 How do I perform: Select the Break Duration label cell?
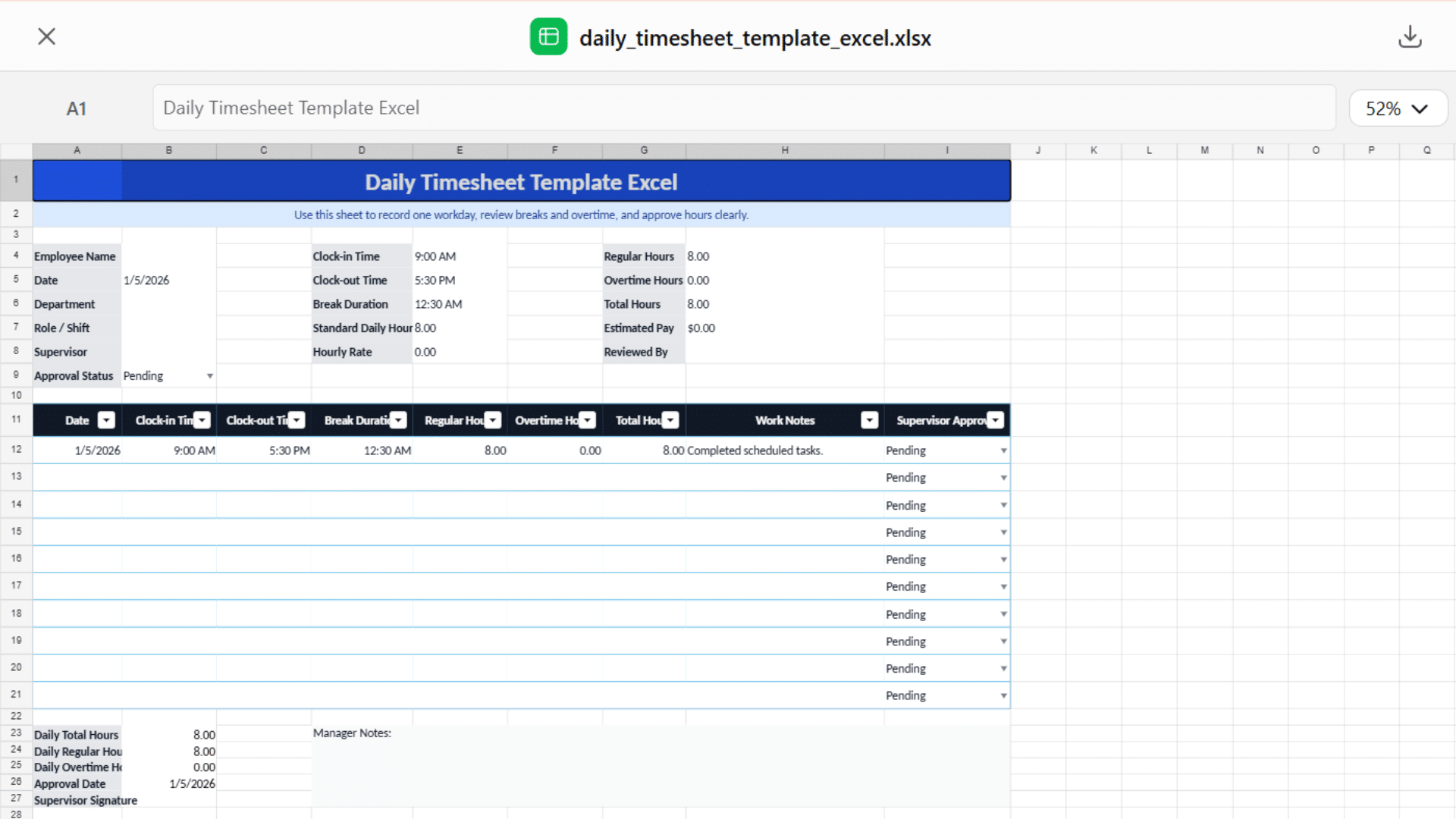pos(362,304)
